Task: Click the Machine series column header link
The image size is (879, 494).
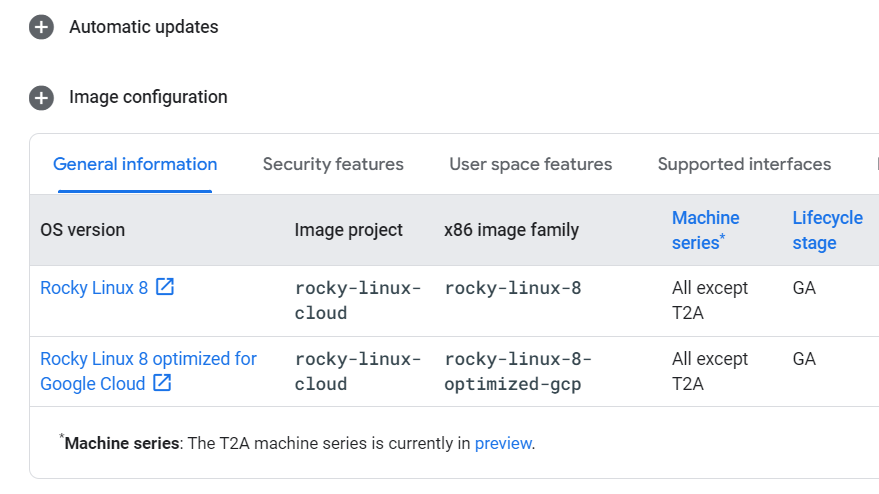Action: 705,230
